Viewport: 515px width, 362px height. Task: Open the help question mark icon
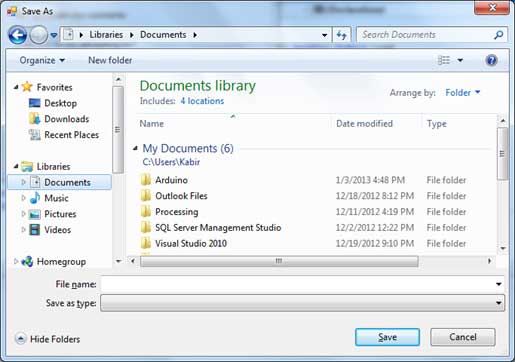click(491, 60)
